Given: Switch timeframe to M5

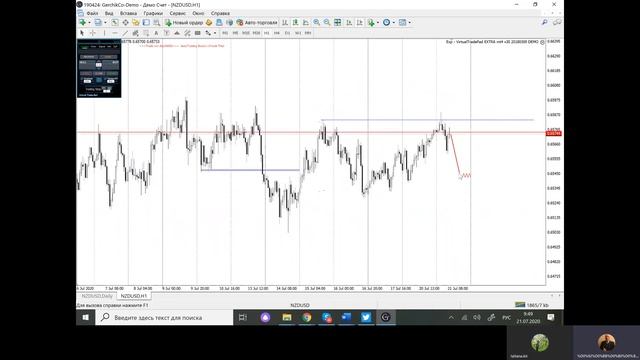Looking at the screenshot, I should coord(235,33).
